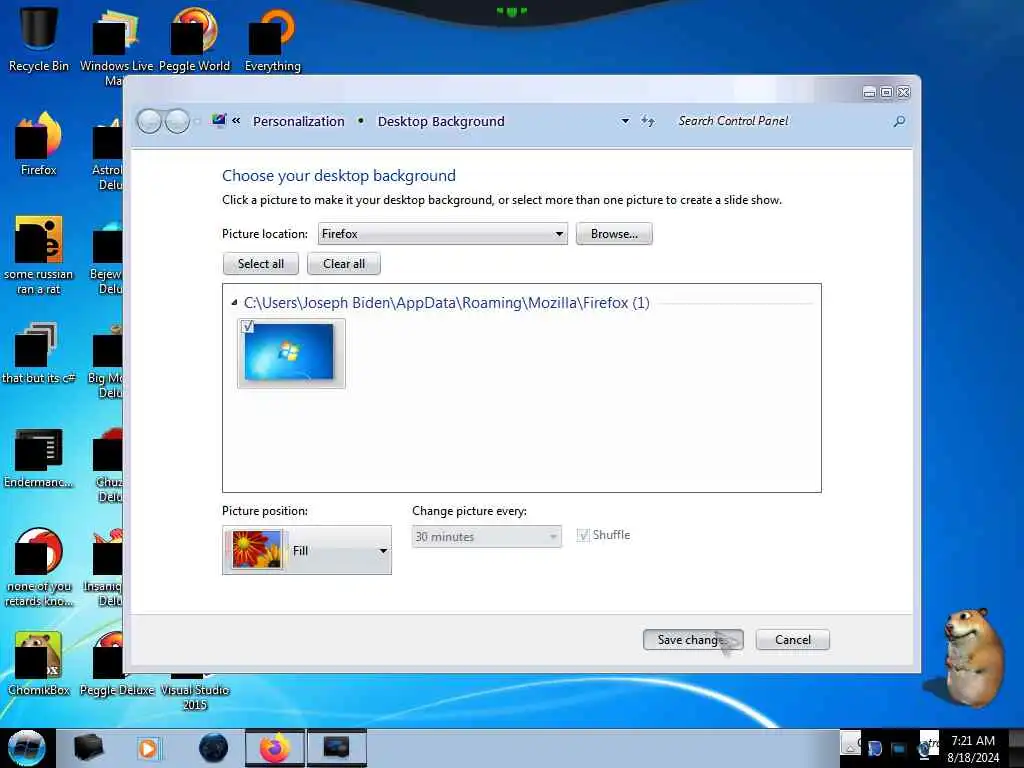Open the Endermanc... desktop icon
Image resolution: width=1024 pixels, height=768 pixels.
(39, 457)
